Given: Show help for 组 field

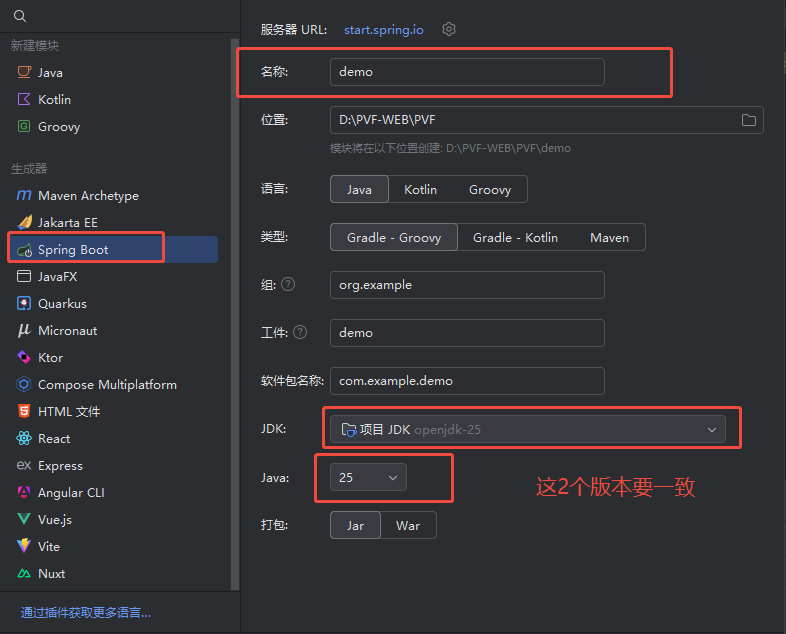Looking at the screenshot, I should coord(288,285).
